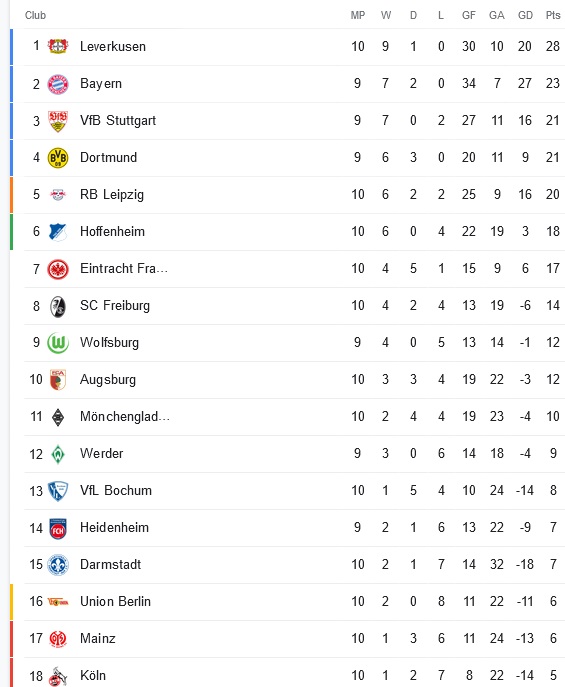
Task: Click the SC Freiburg crest
Action: [58, 306]
